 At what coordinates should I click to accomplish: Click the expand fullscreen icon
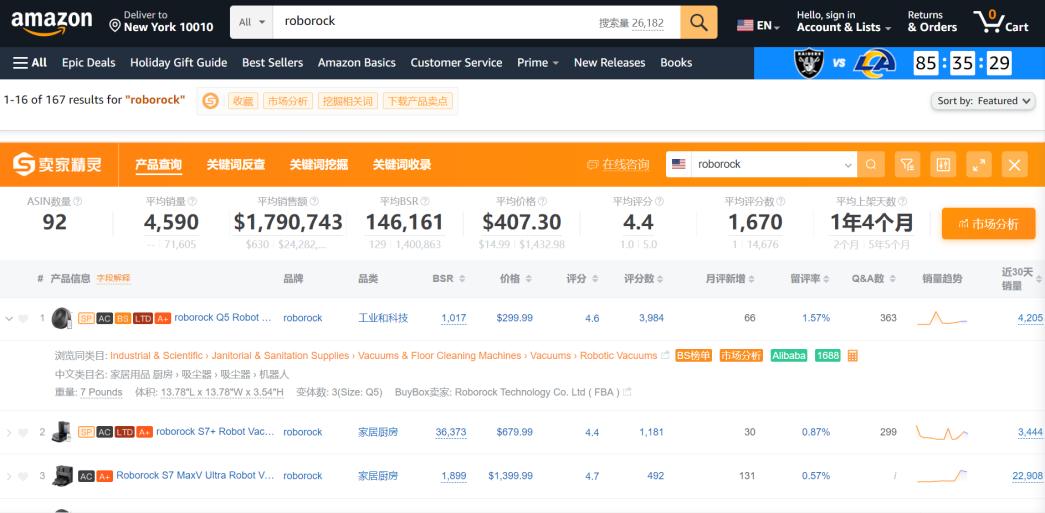pos(978,165)
